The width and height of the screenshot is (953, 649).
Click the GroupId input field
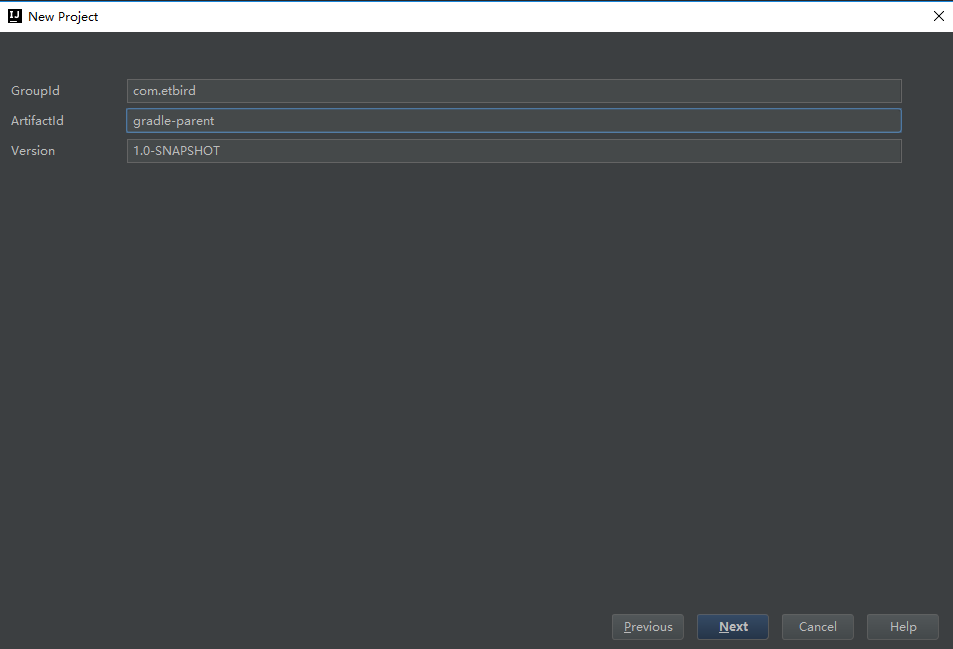514,91
